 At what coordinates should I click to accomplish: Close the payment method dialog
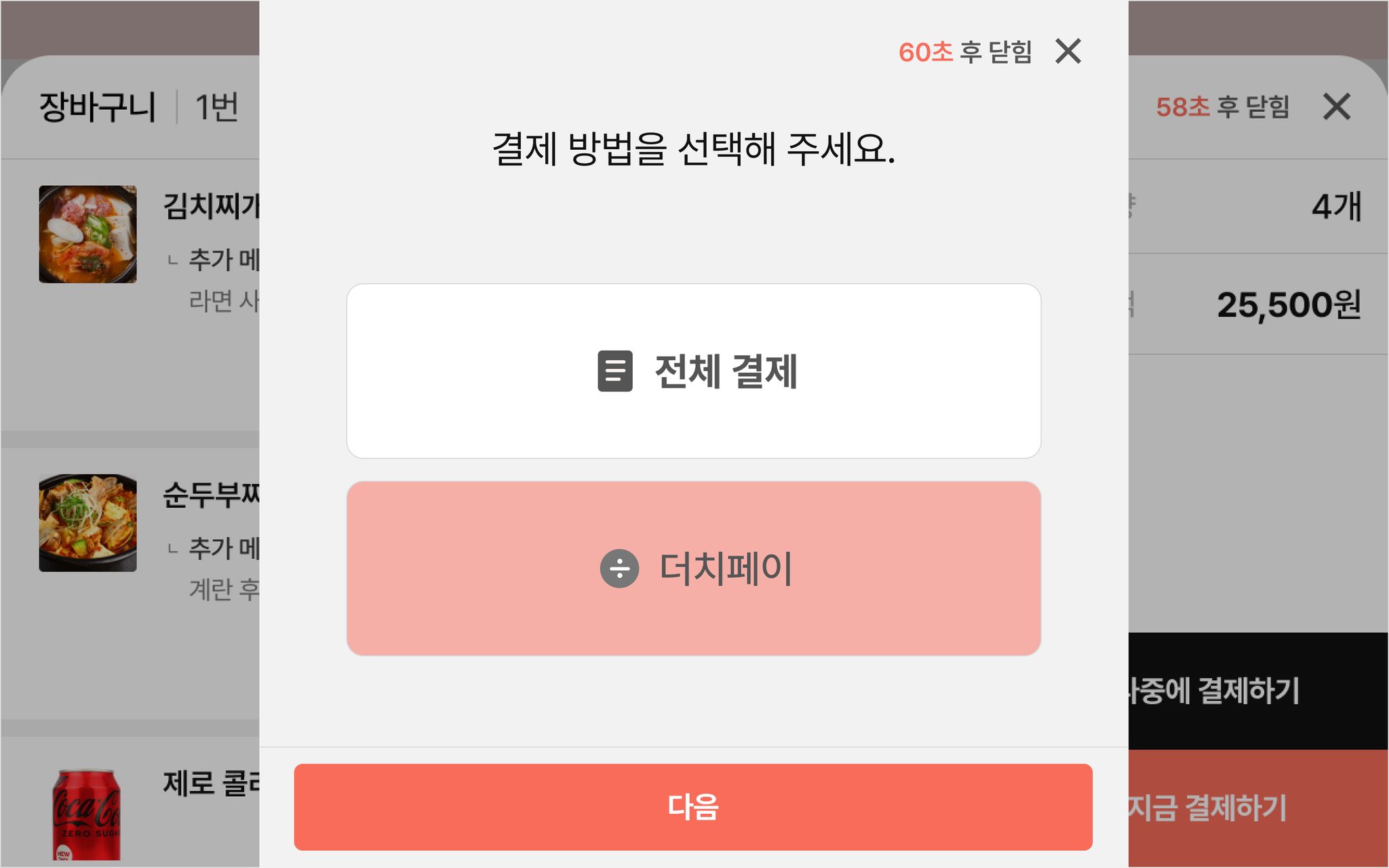pos(1068,52)
